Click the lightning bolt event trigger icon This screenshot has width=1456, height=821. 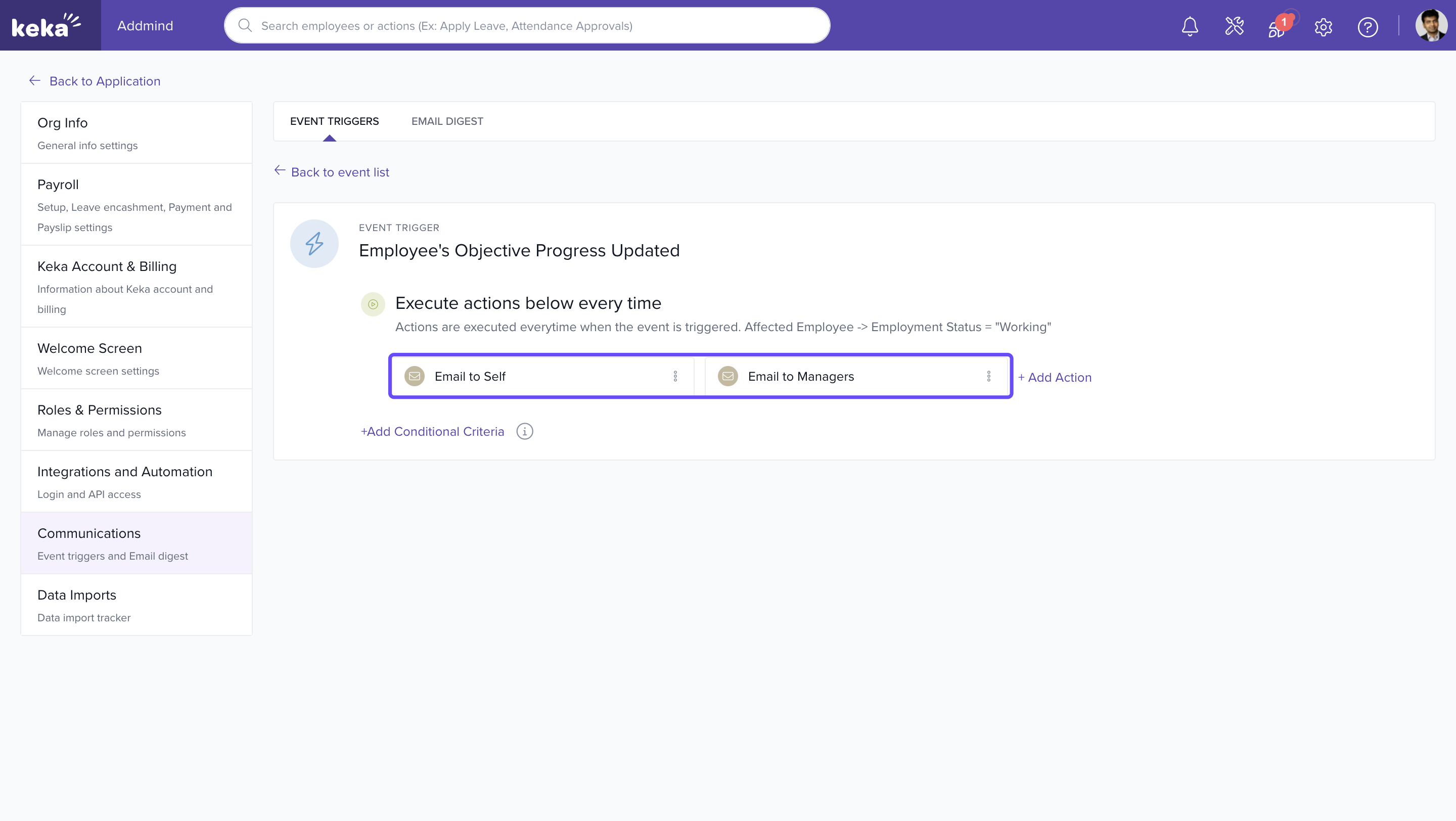314,244
